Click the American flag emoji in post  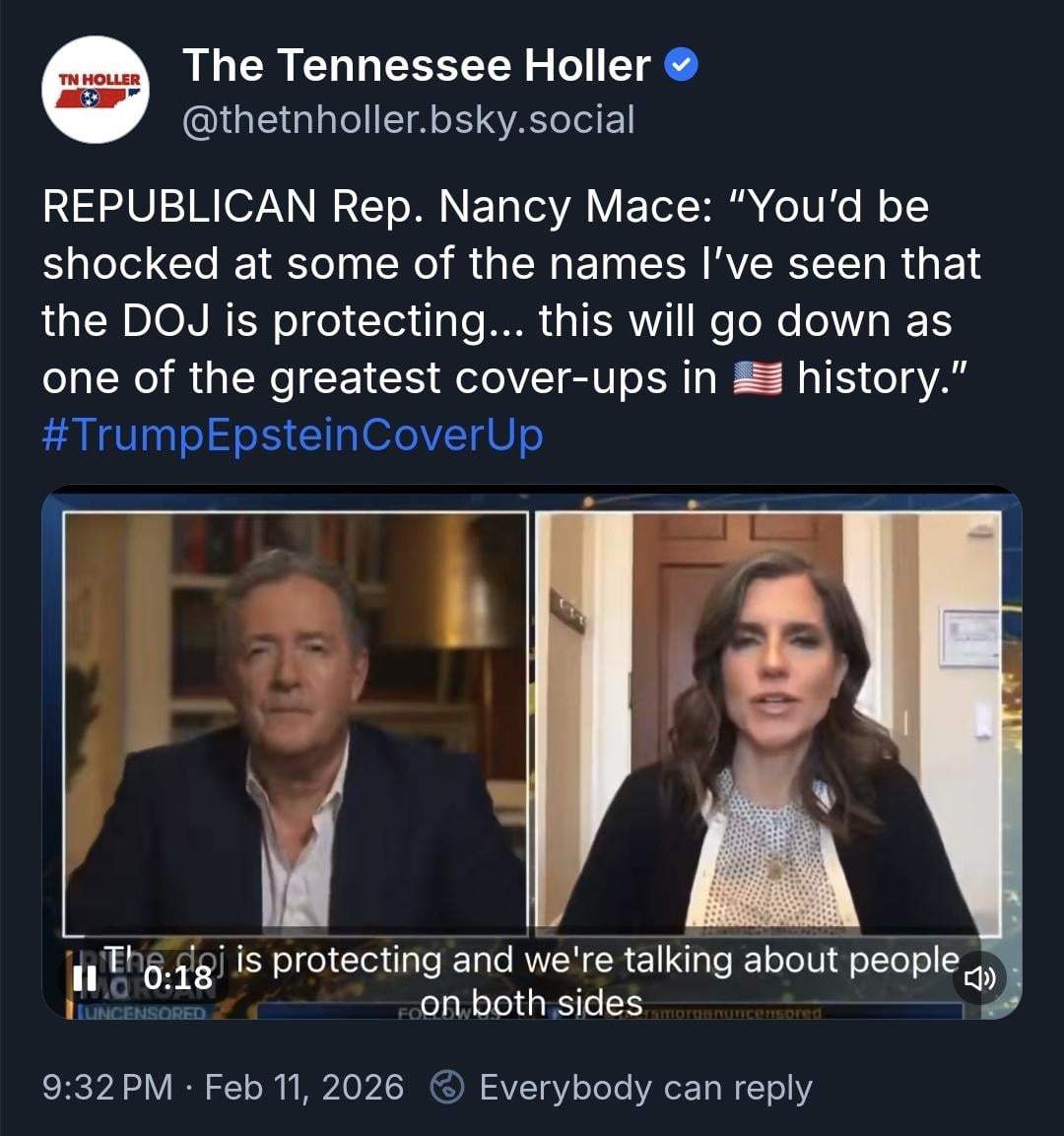click(x=757, y=378)
